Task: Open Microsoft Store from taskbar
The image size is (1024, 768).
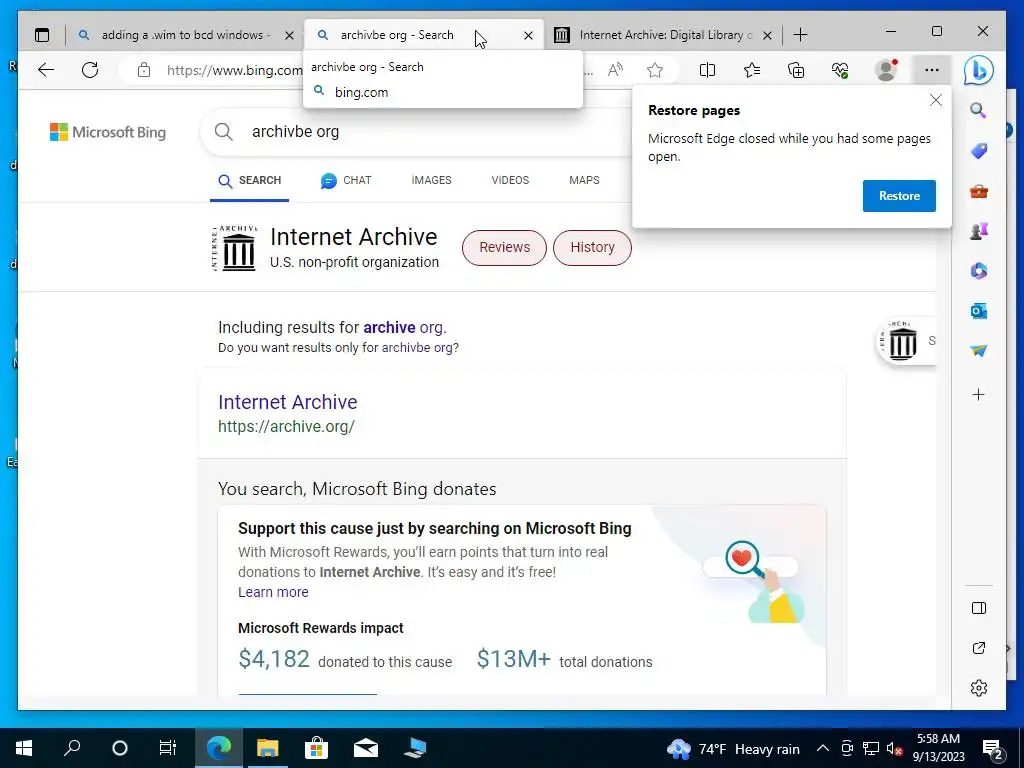Action: point(316,748)
